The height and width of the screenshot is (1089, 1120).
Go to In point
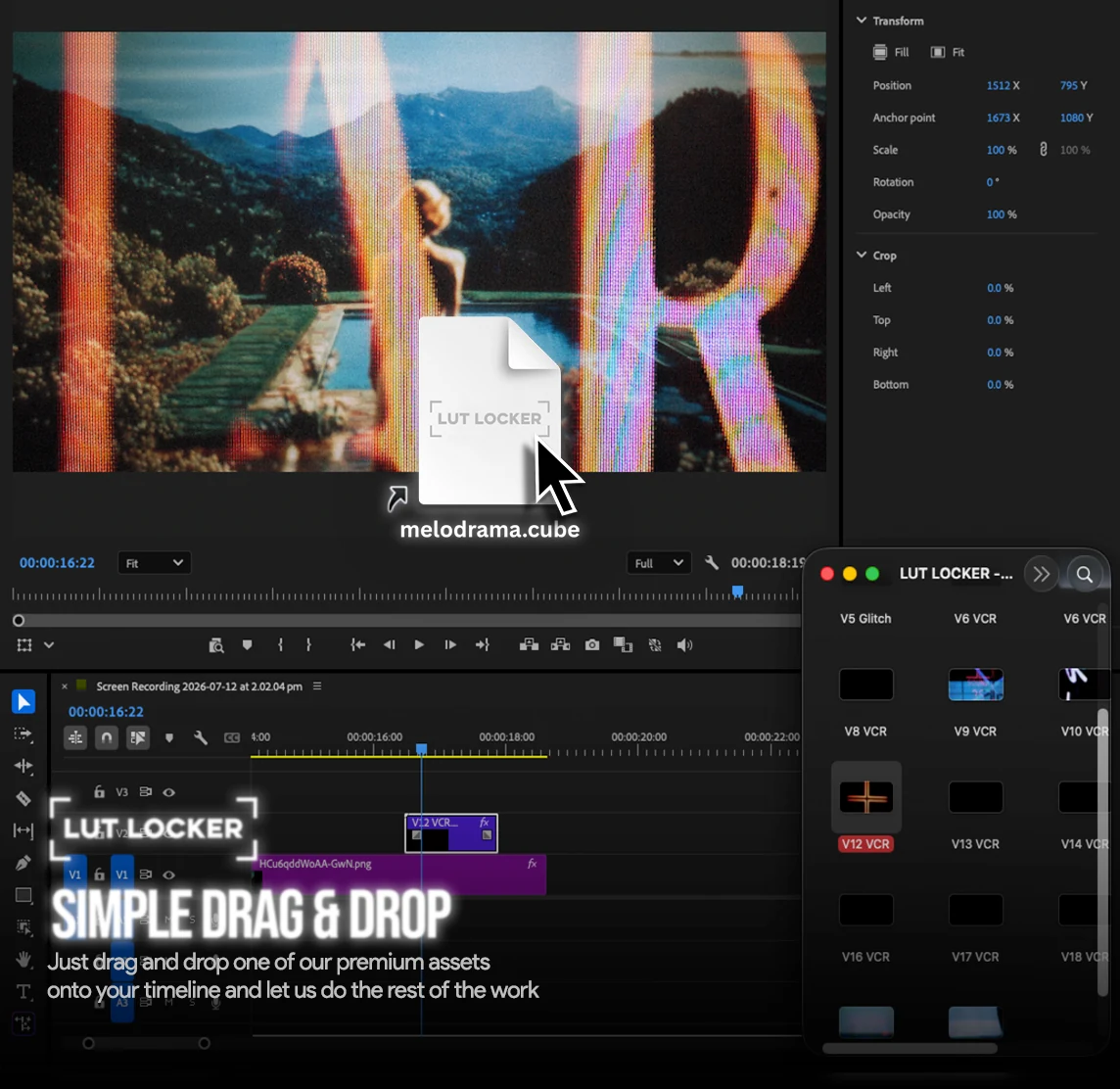358,645
